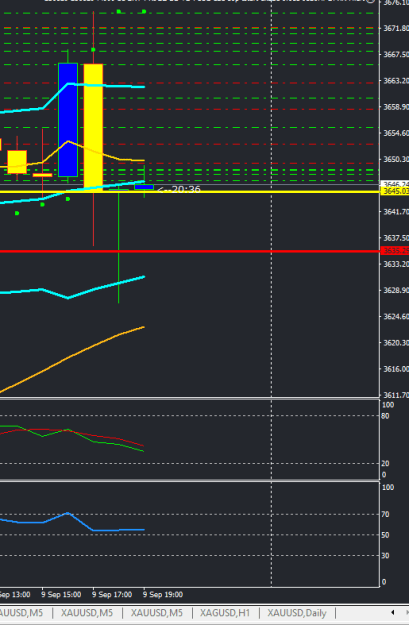This screenshot has height=625, width=409.
Task: Select the small blue current candle
Action: [144, 187]
